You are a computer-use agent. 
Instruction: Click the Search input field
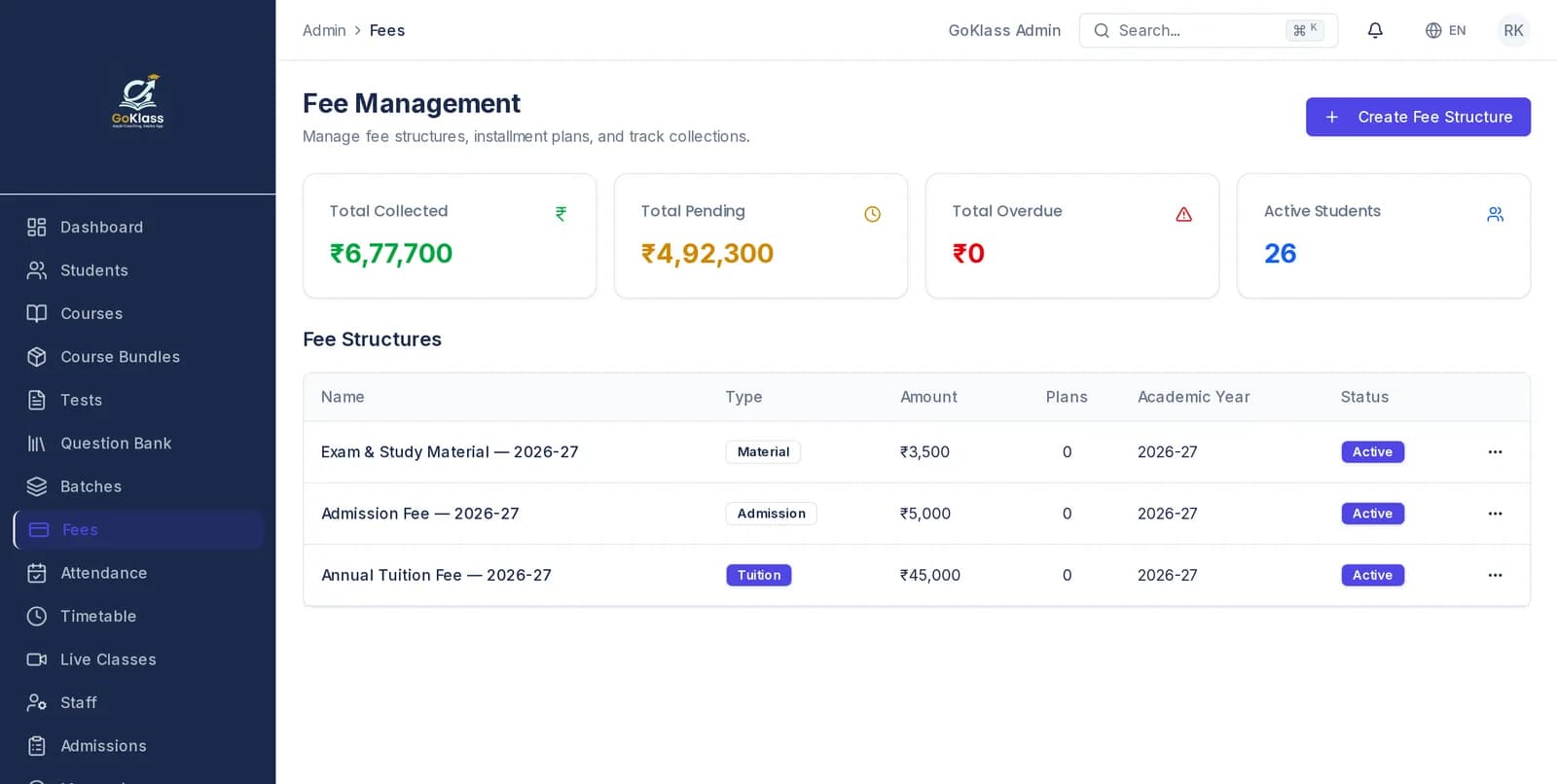(1208, 30)
